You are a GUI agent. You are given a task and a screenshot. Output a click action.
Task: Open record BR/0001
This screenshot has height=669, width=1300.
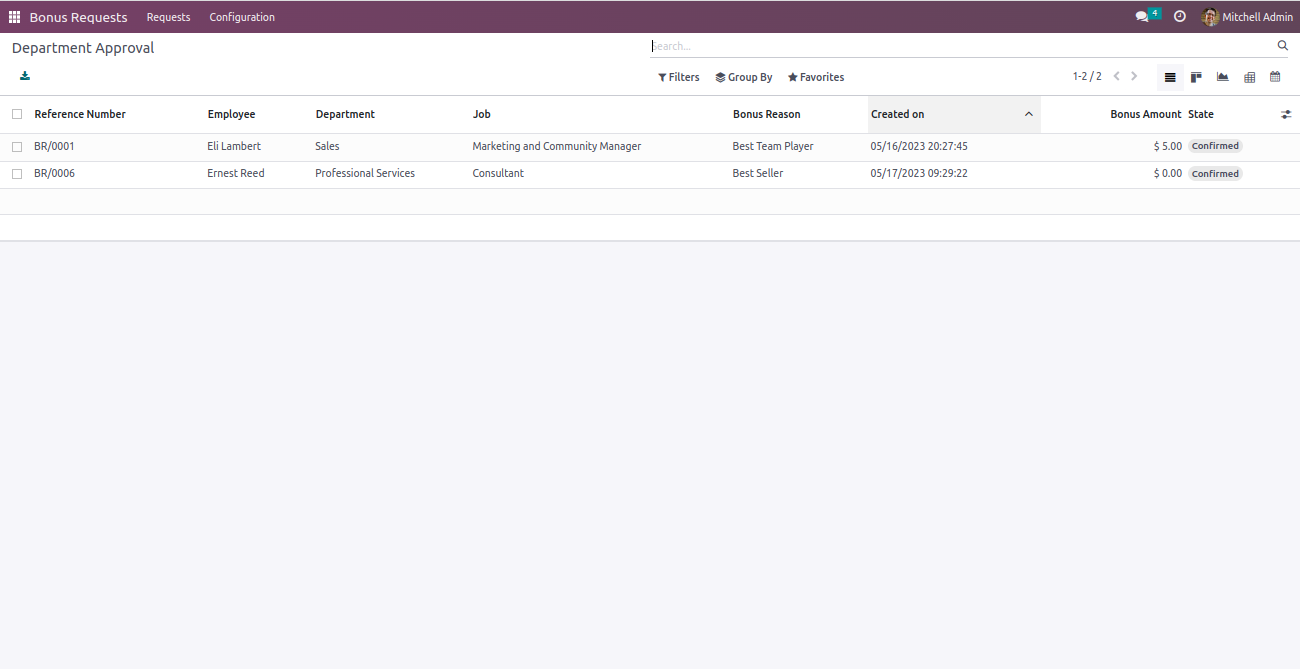click(x=54, y=146)
